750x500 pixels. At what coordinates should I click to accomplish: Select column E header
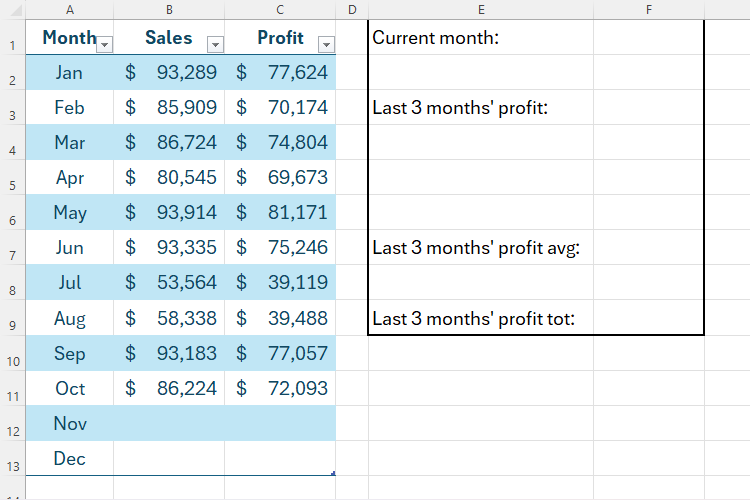coord(481,9)
